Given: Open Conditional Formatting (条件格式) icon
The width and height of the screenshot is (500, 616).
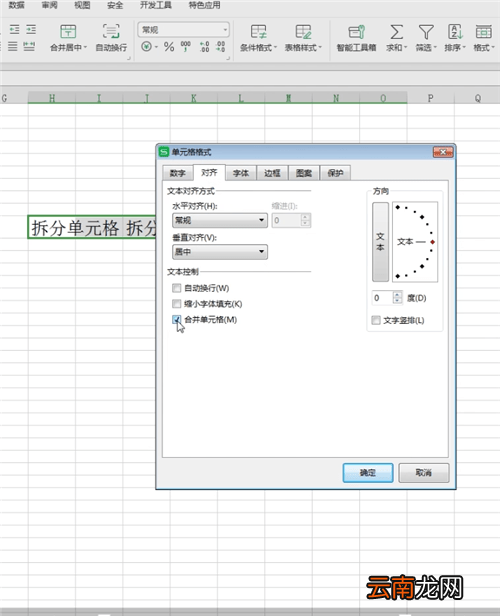Looking at the screenshot, I should click(x=258, y=31).
